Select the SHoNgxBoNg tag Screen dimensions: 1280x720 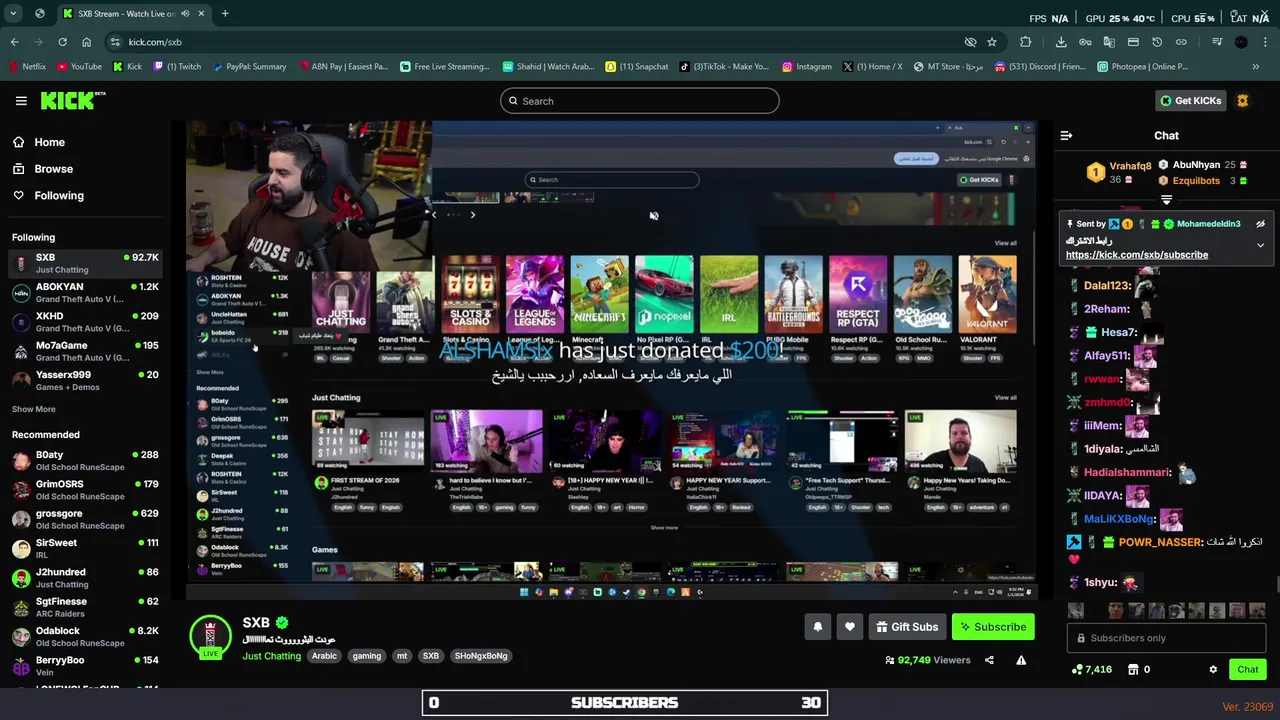tap(481, 656)
